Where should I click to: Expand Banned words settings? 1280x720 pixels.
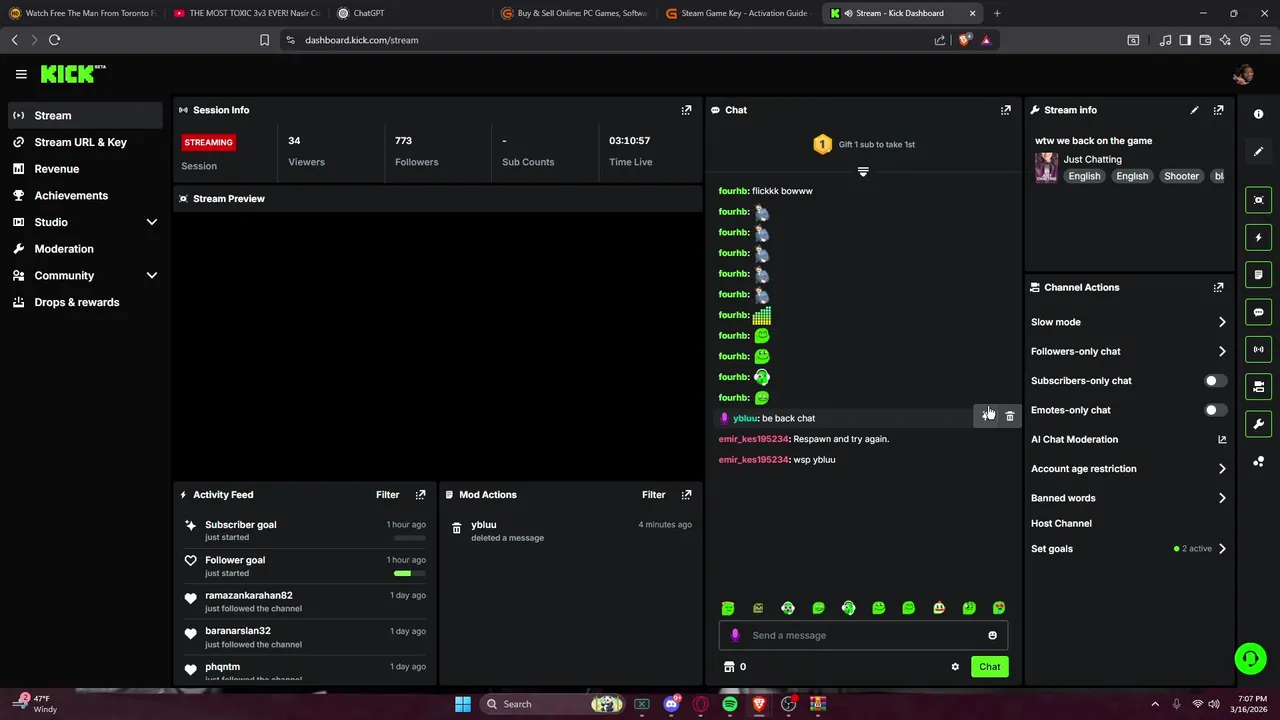tap(1222, 498)
